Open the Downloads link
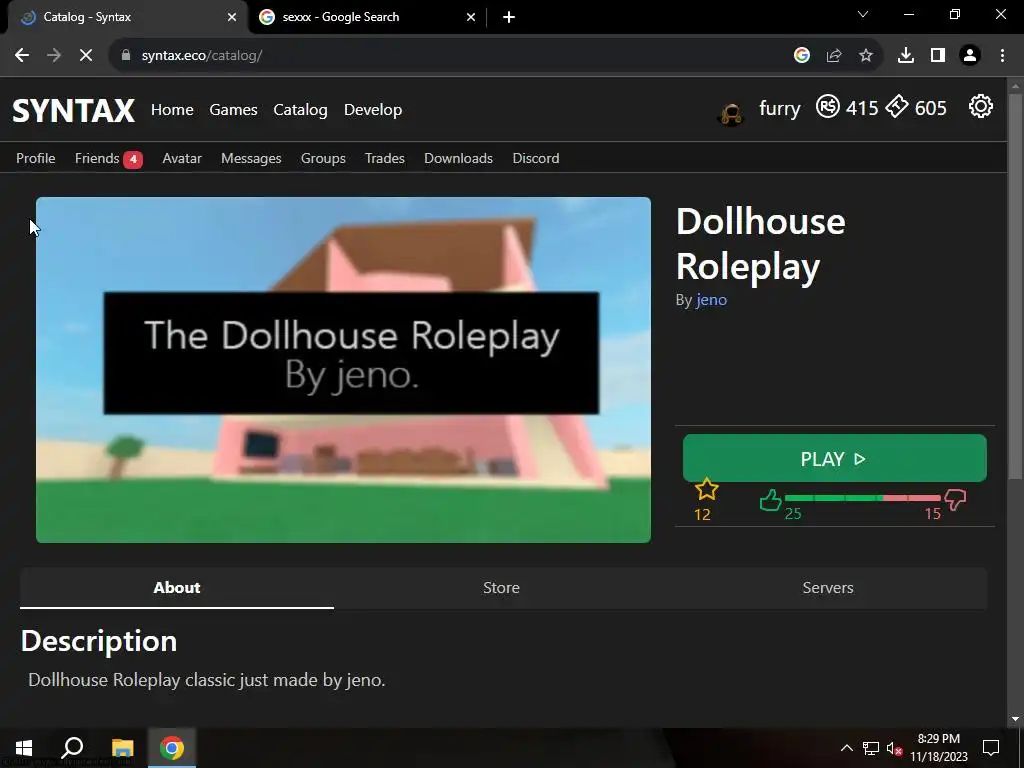The height and width of the screenshot is (768, 1024). (x=458, y=159)
